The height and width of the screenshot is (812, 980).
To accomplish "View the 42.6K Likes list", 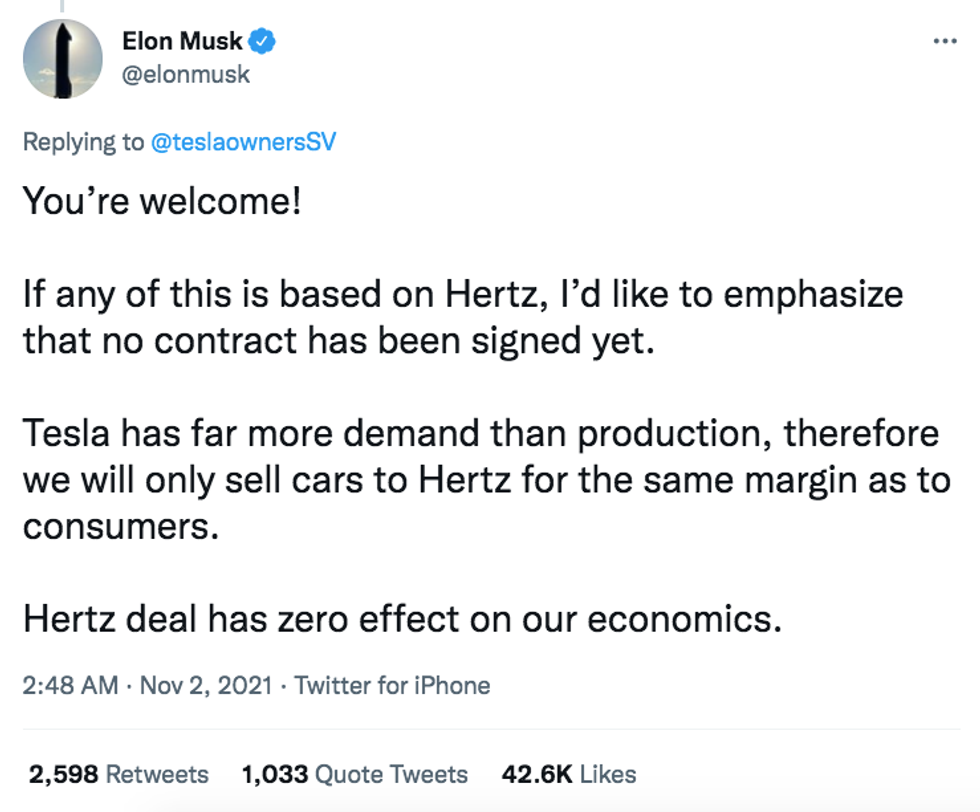I will click(568, 774).
